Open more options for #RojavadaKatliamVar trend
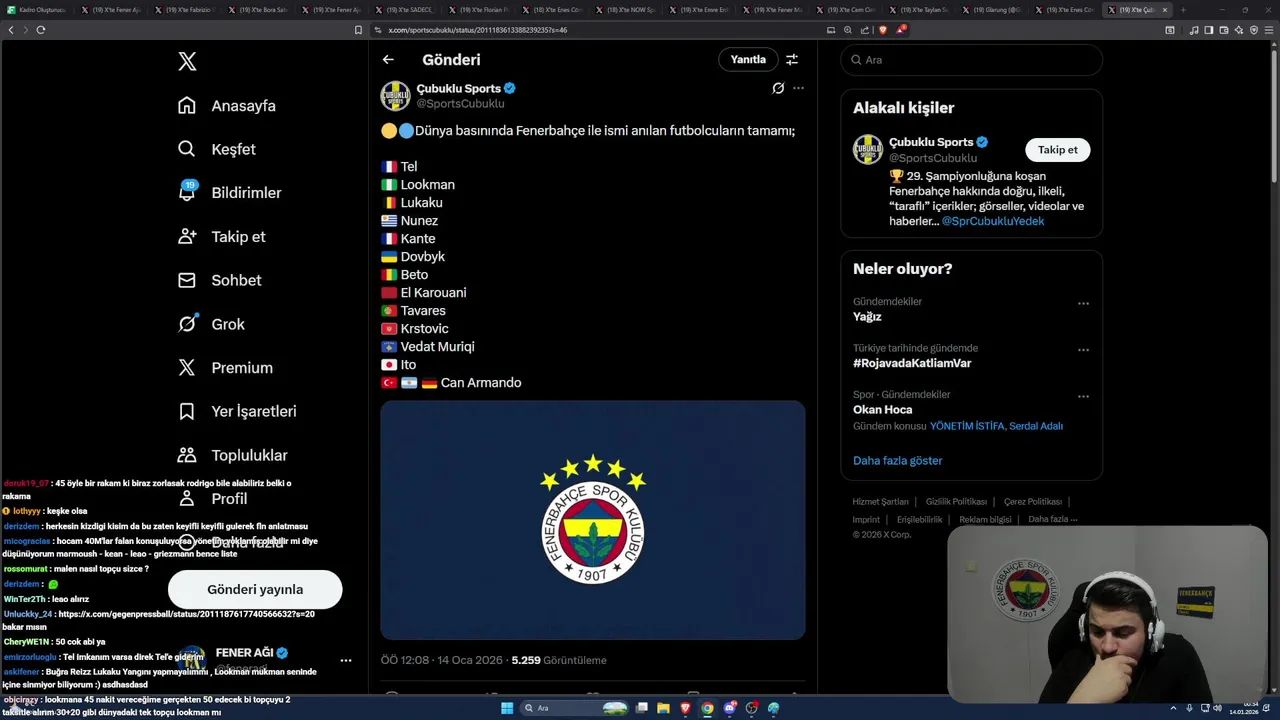 pos(1083,351)
